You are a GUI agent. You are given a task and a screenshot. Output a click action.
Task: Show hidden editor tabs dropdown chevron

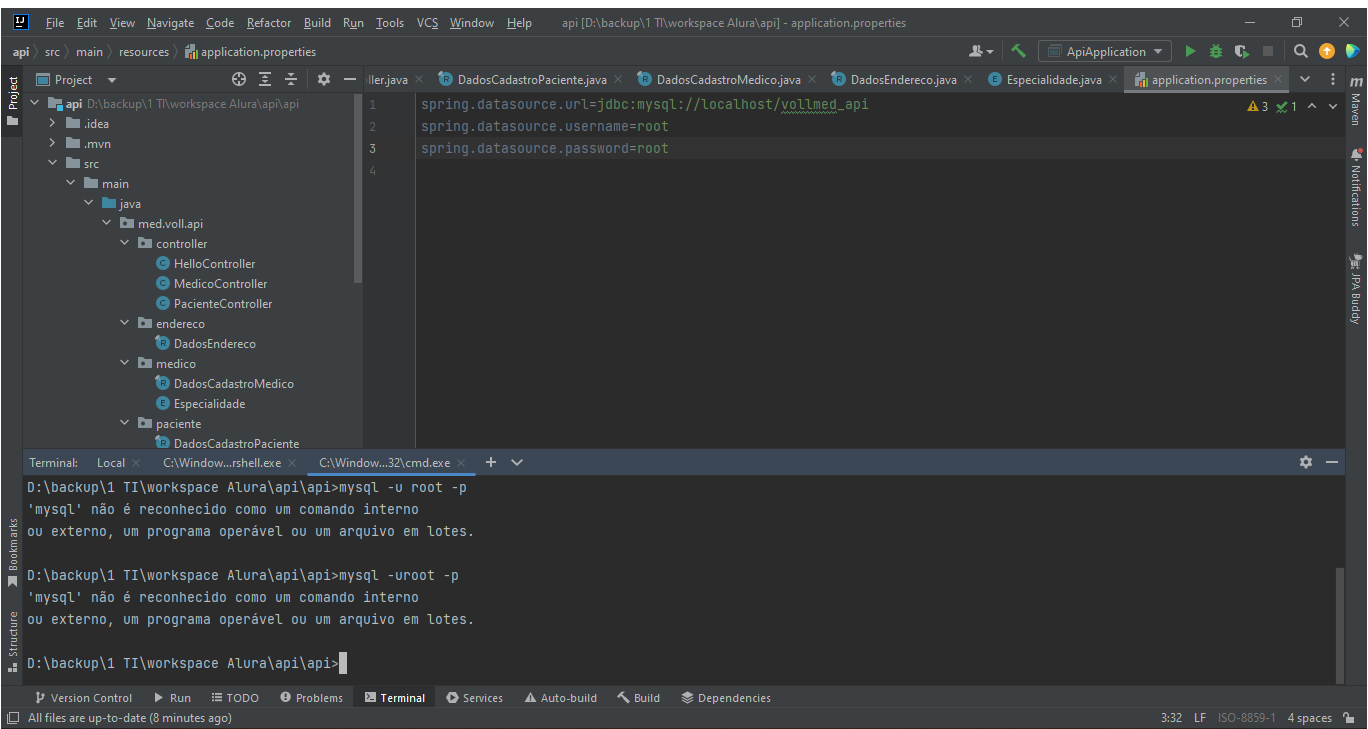click(x=1304, y=79)
